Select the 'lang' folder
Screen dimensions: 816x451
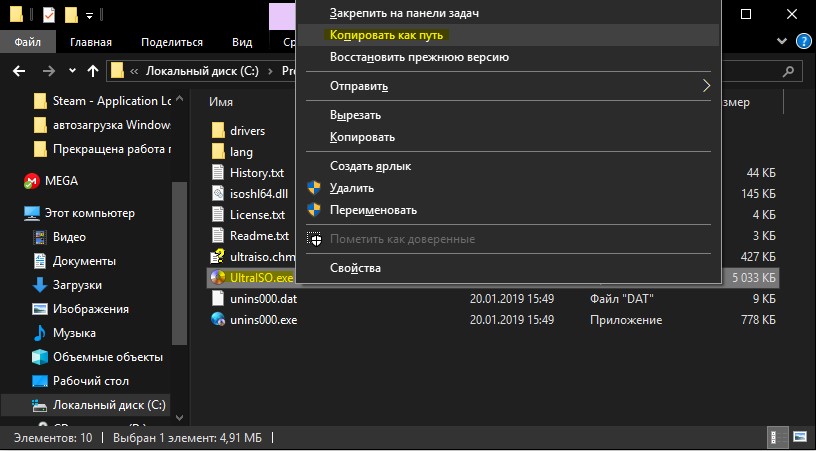[241, 152]
